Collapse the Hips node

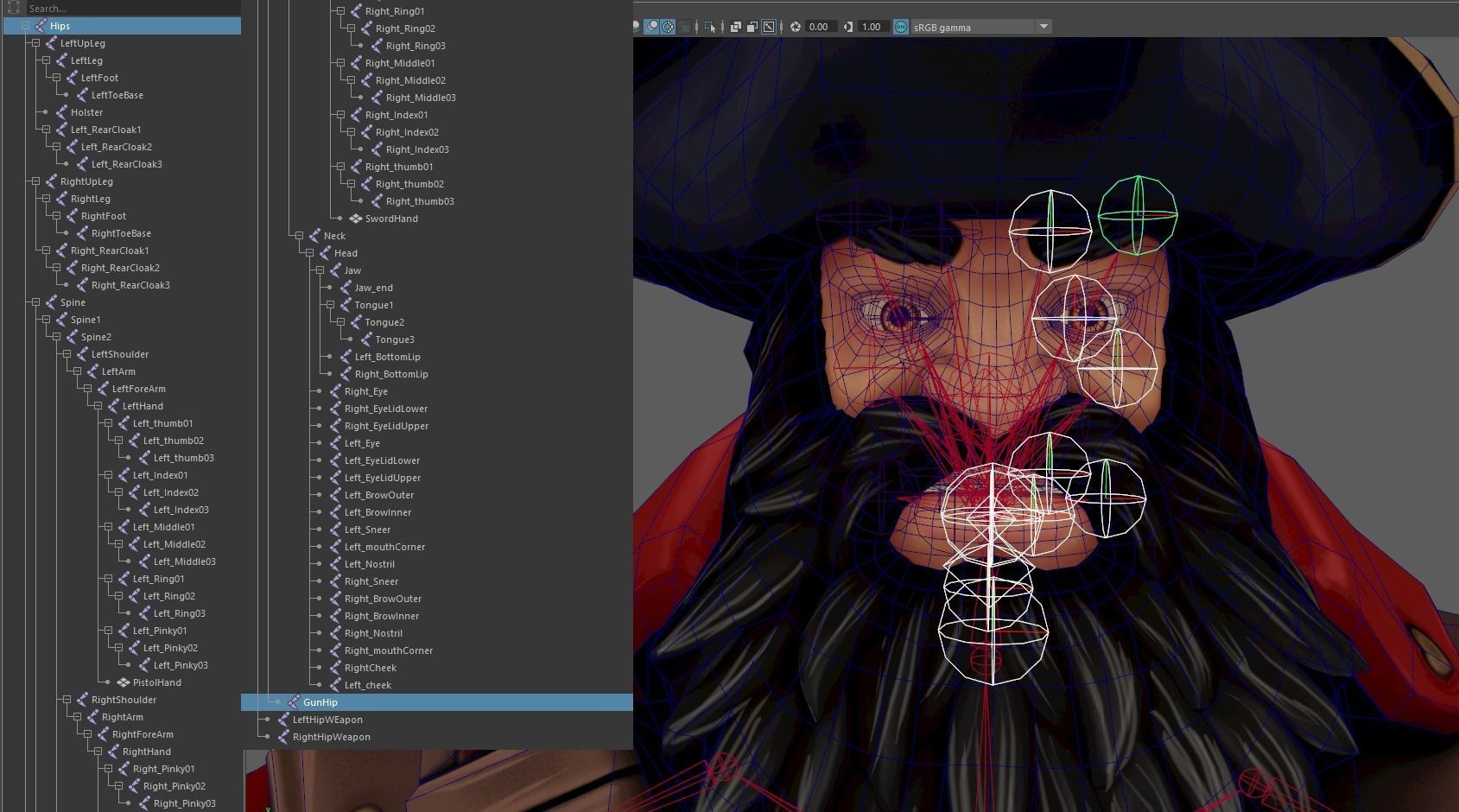[25, 26]
